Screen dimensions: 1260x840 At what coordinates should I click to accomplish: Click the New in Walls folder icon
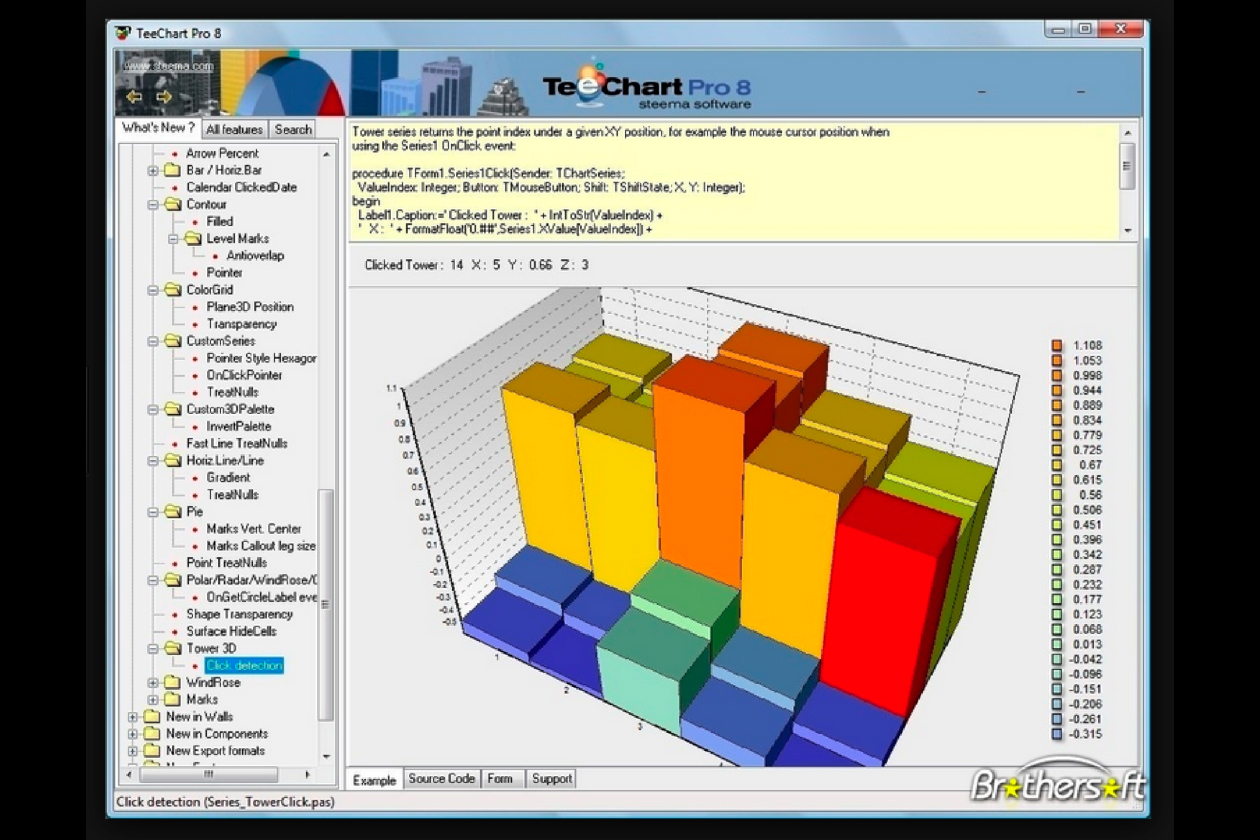pos(152,717)
